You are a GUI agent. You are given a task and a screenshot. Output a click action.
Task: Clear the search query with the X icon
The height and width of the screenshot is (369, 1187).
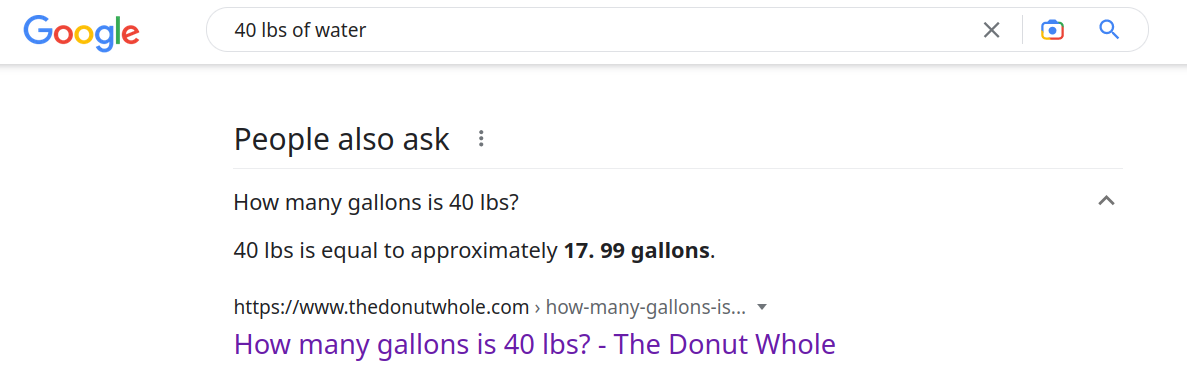pyautogui.click(x=991, y=30)
